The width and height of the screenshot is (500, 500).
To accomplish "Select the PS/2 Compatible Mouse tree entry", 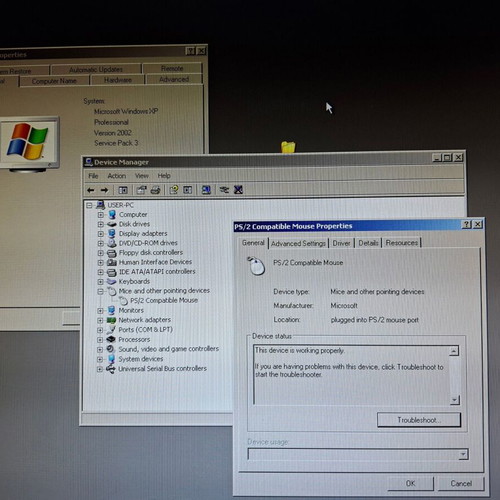I will 164,300.
